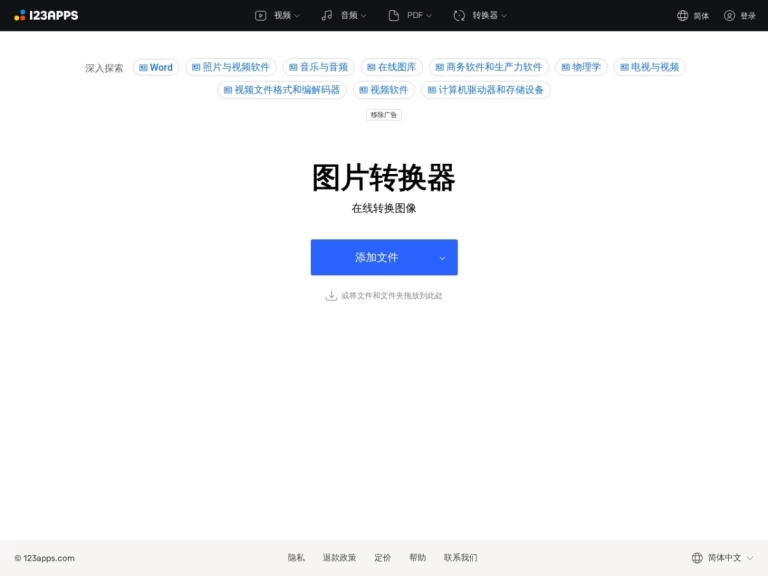Open the 视频 menu
This screenshot has width=768, height=576.
277,16
